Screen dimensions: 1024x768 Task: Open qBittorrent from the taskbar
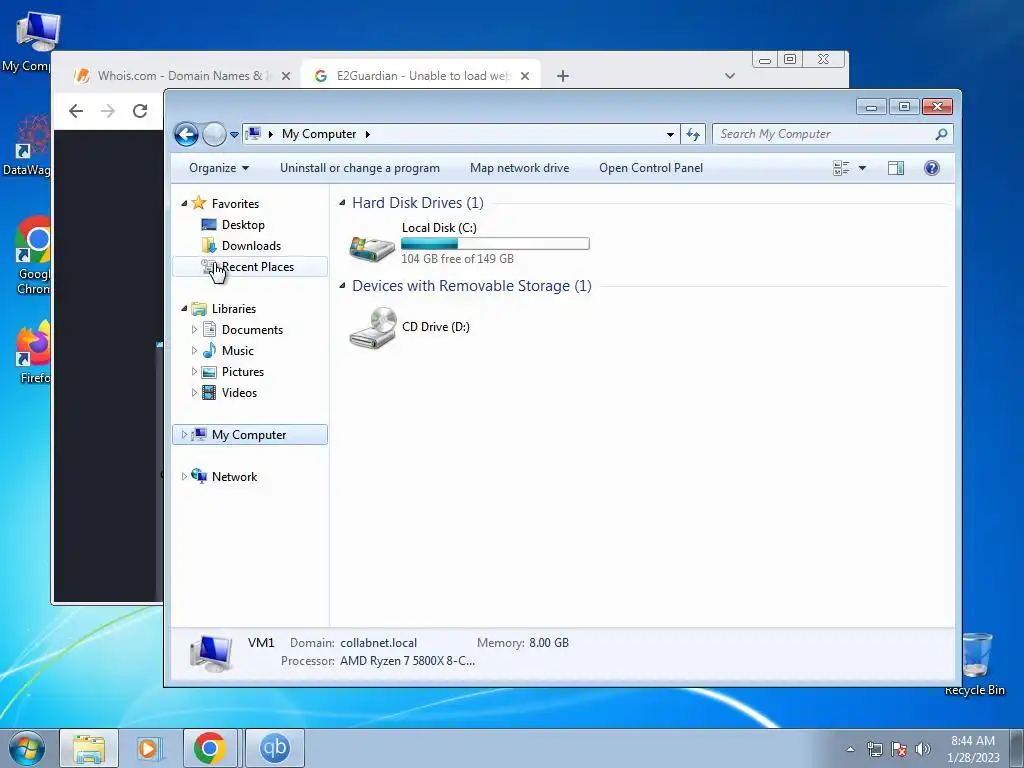(275, 748)
